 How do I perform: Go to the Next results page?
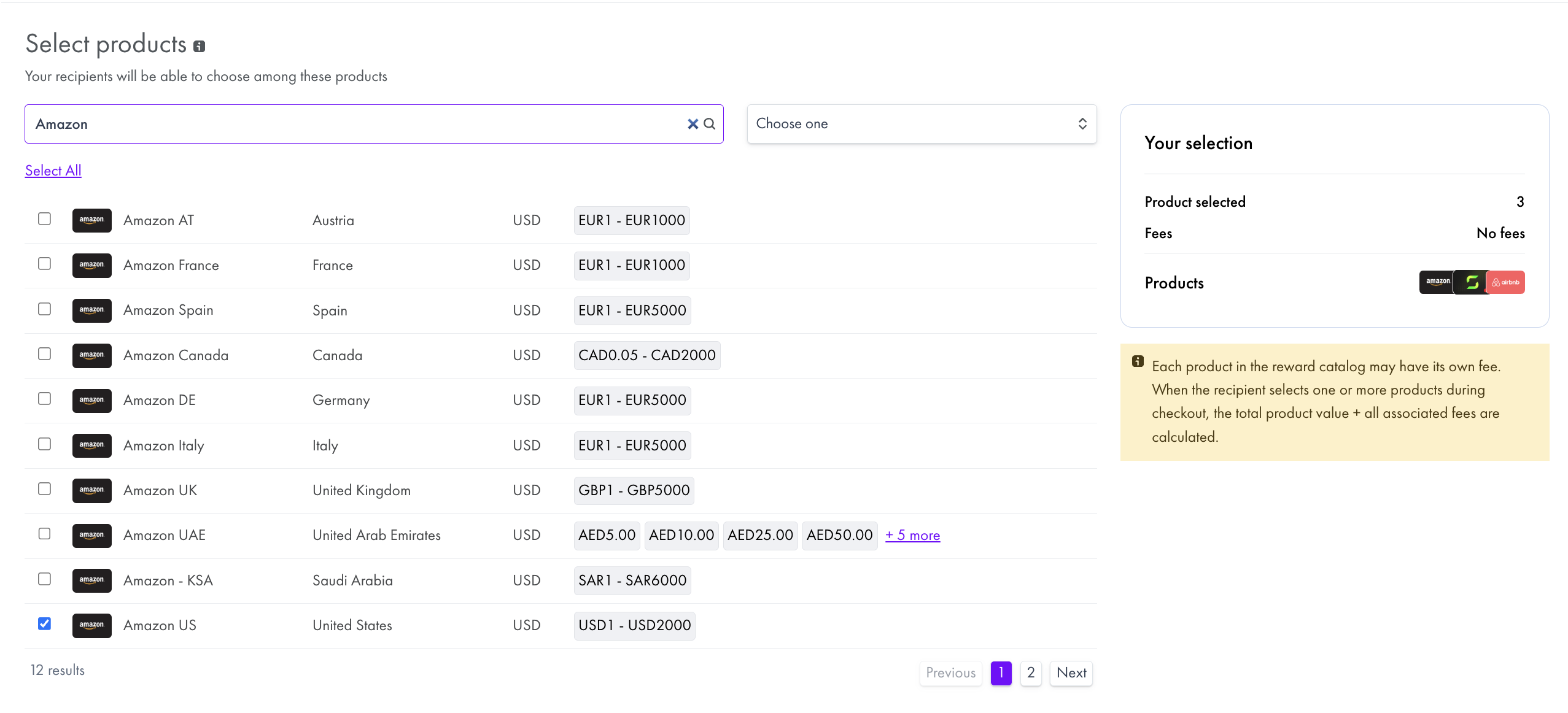(1071, 673)
